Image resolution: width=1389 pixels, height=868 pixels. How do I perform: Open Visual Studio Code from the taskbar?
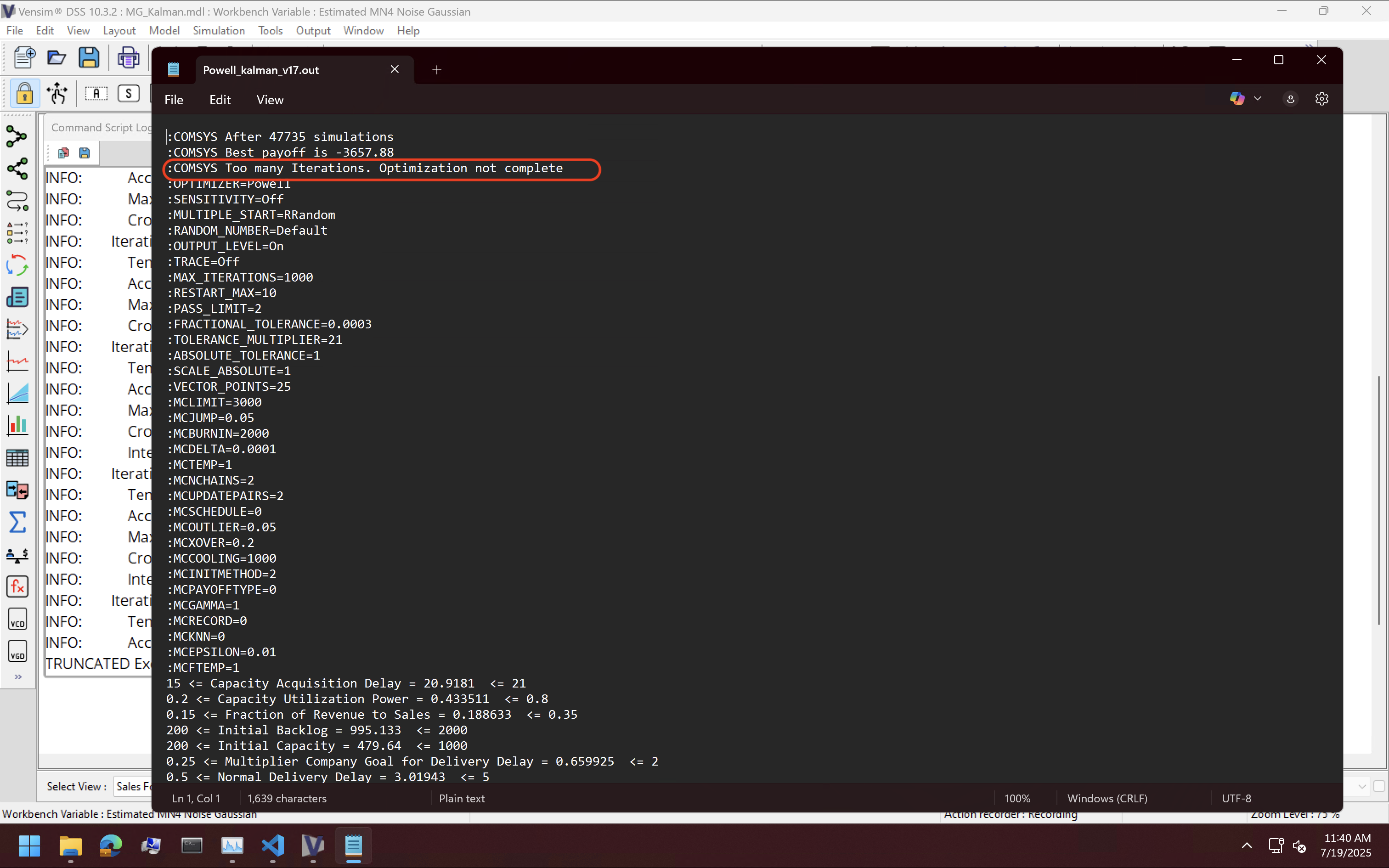[273, 845]
